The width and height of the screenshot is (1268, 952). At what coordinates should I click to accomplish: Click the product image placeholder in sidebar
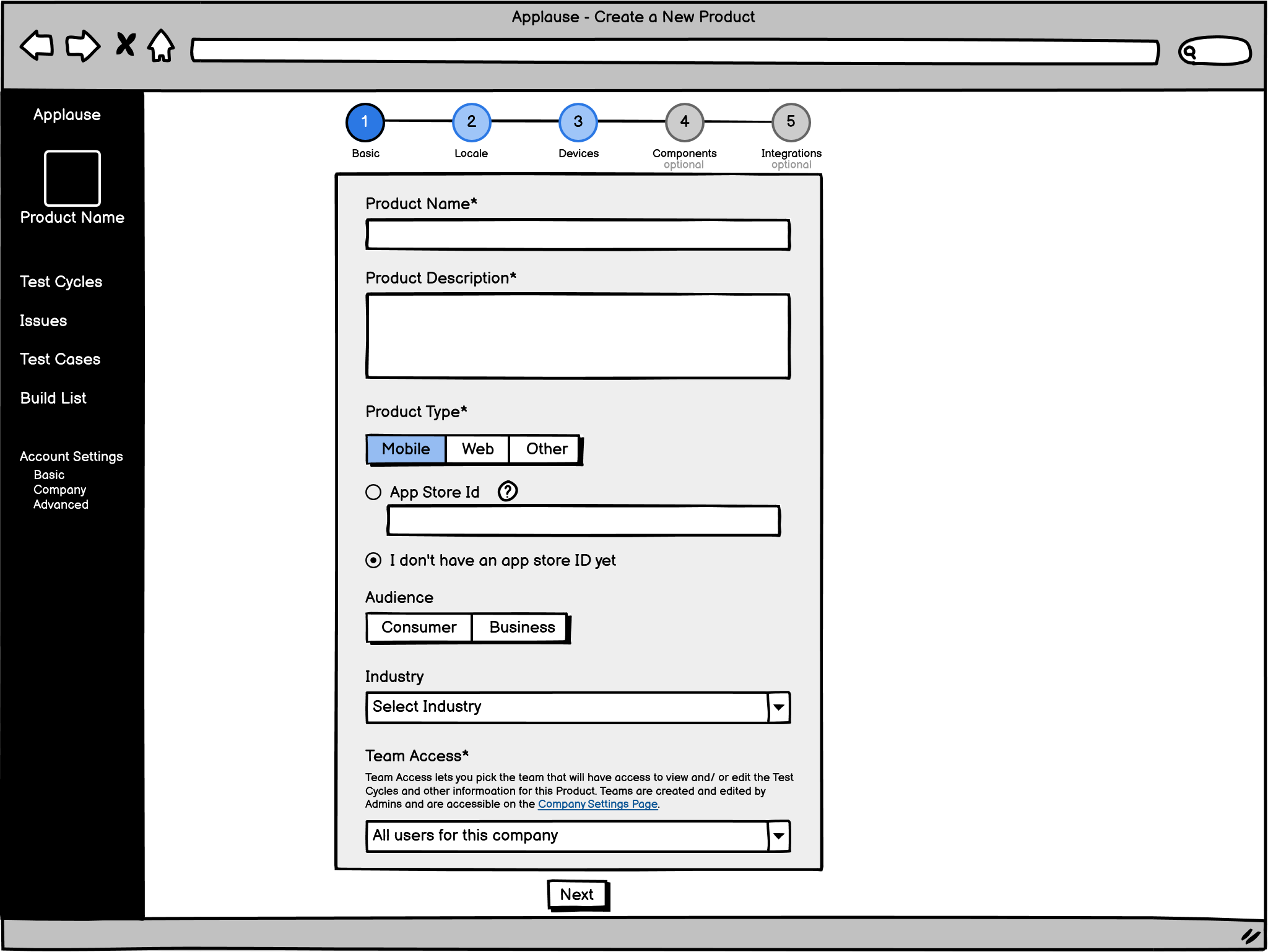72,178
